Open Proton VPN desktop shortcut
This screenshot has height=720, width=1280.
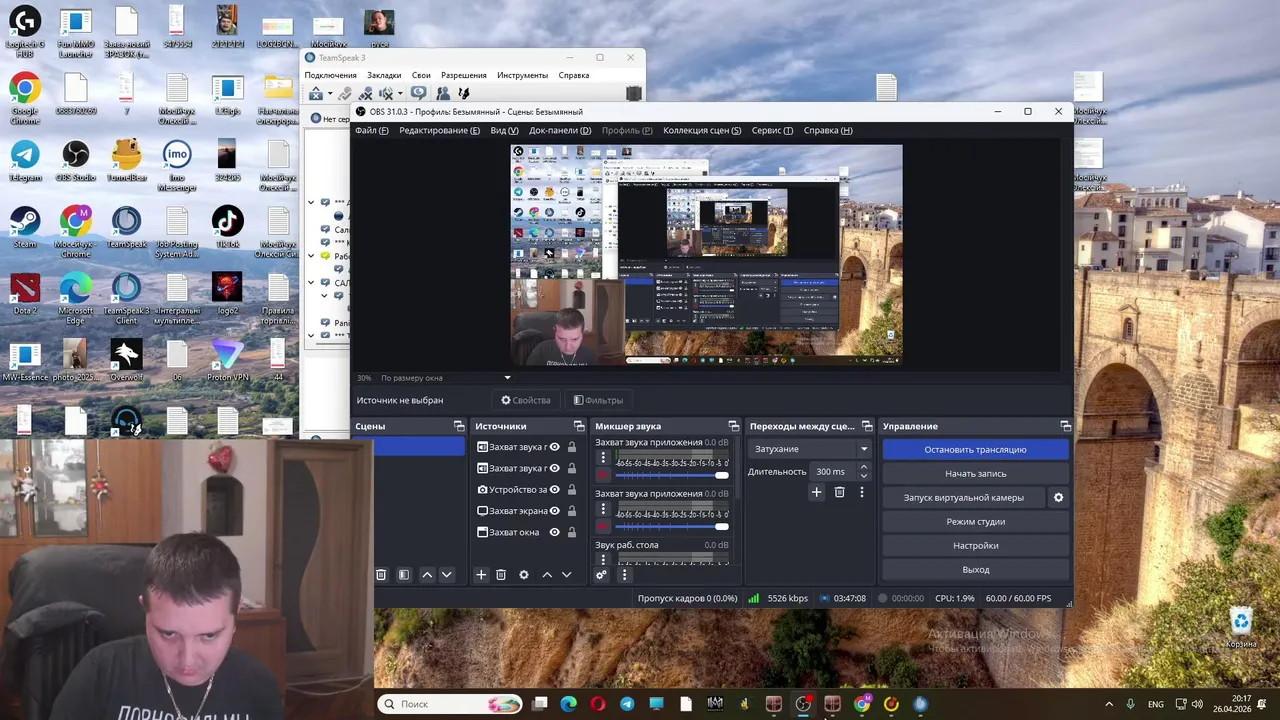(227, 360)
